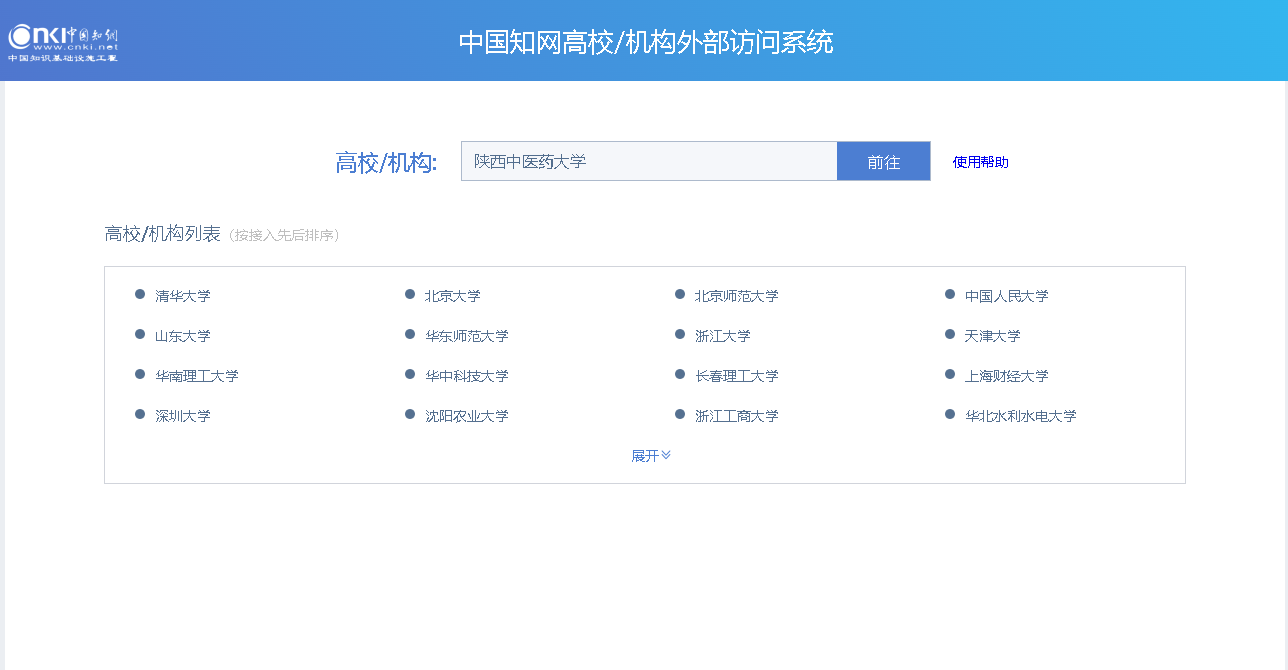Pick 浙江大学 from the institution list

(723, 336)
